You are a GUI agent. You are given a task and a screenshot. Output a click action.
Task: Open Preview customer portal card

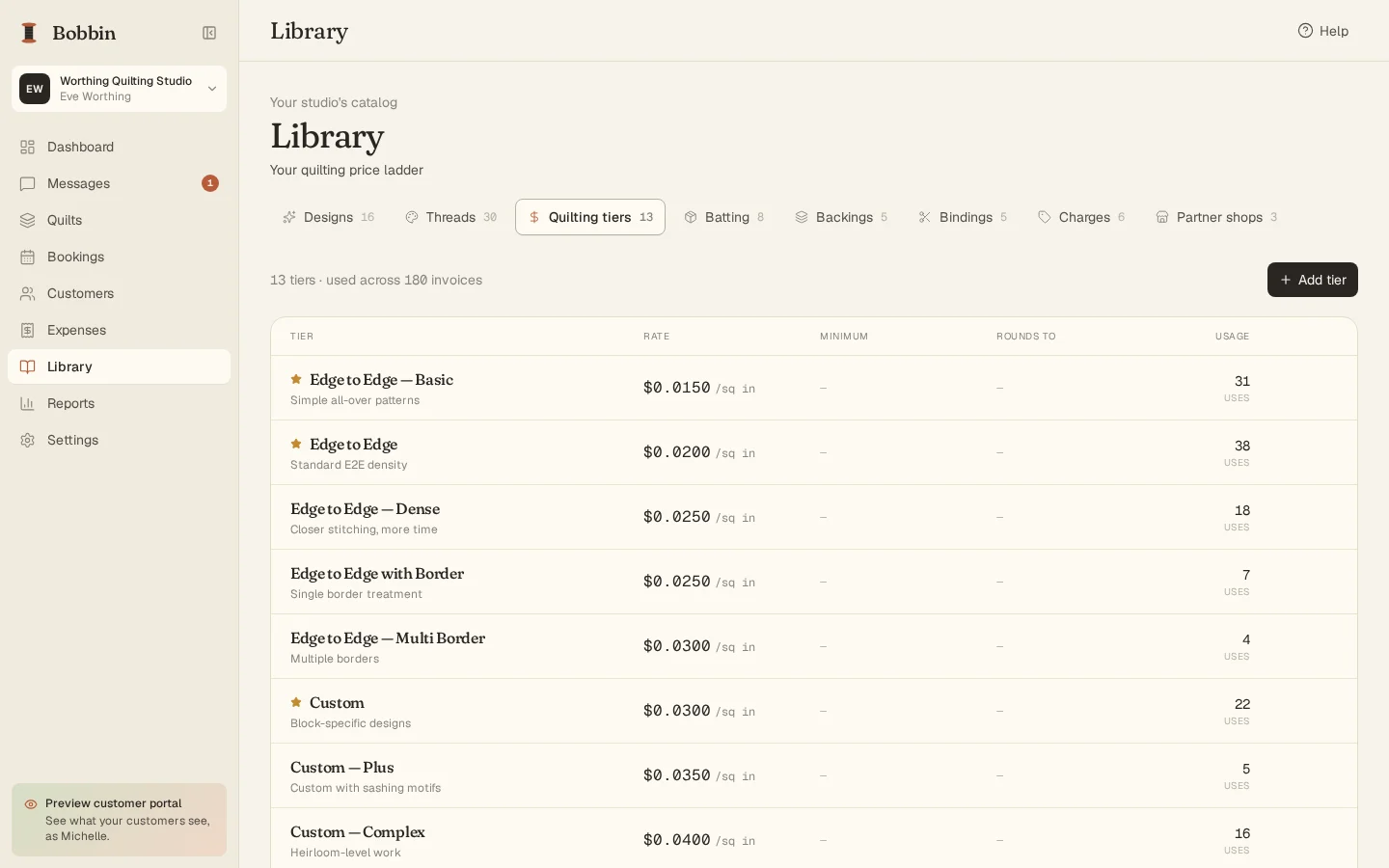pyautogui.click(x=120, y=820)
